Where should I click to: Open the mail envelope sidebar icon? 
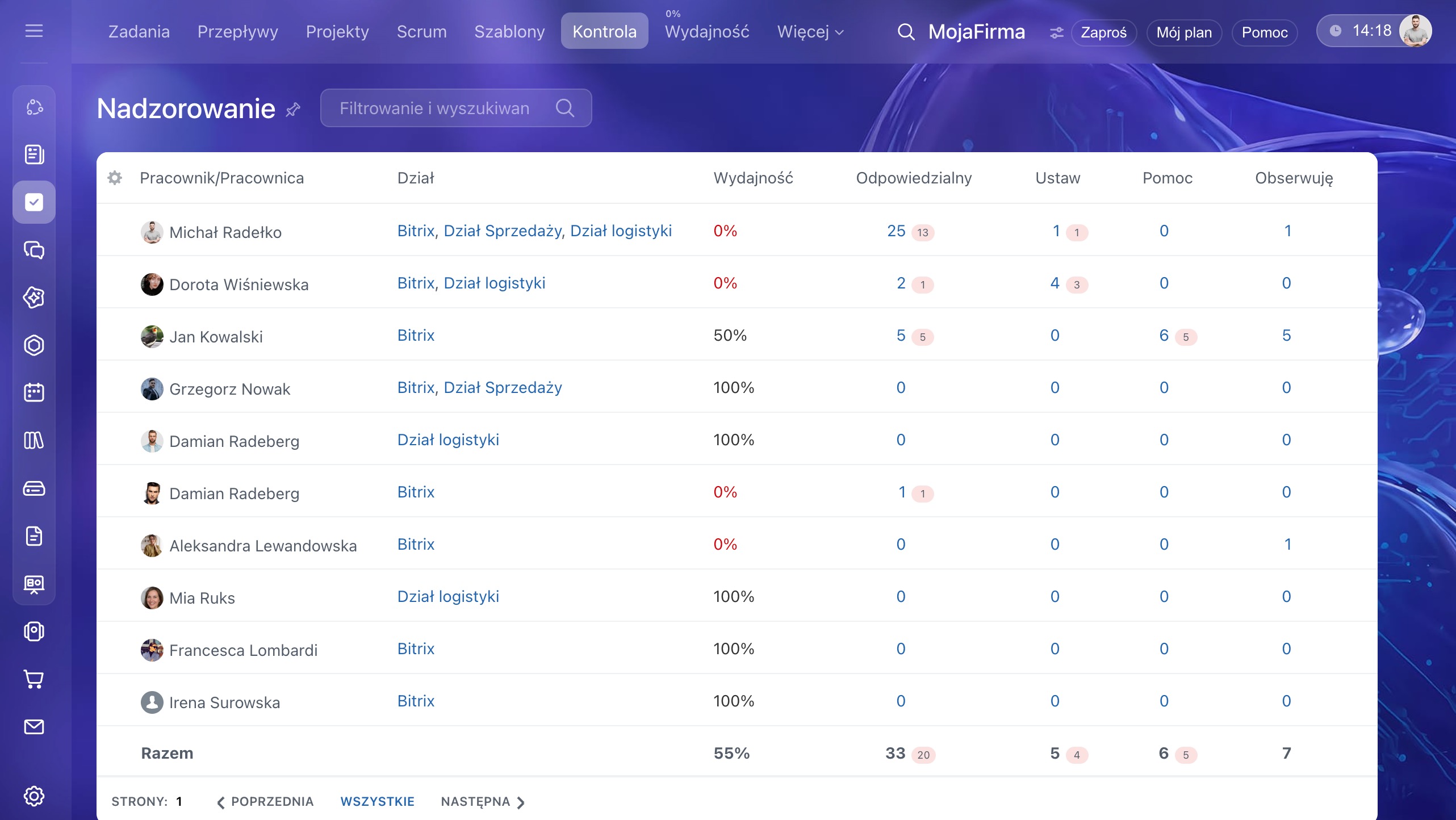coord(34,727)
